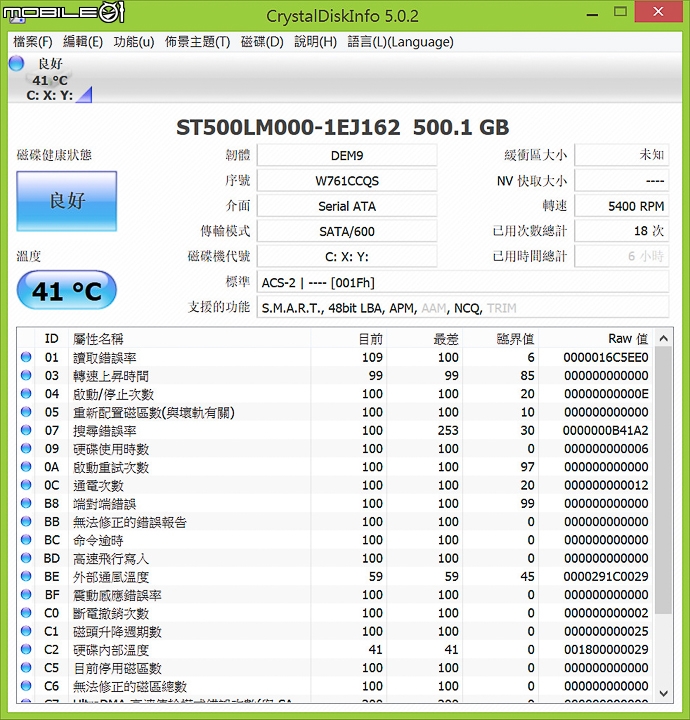Click the Serial ATA interface field

point(347,206)
